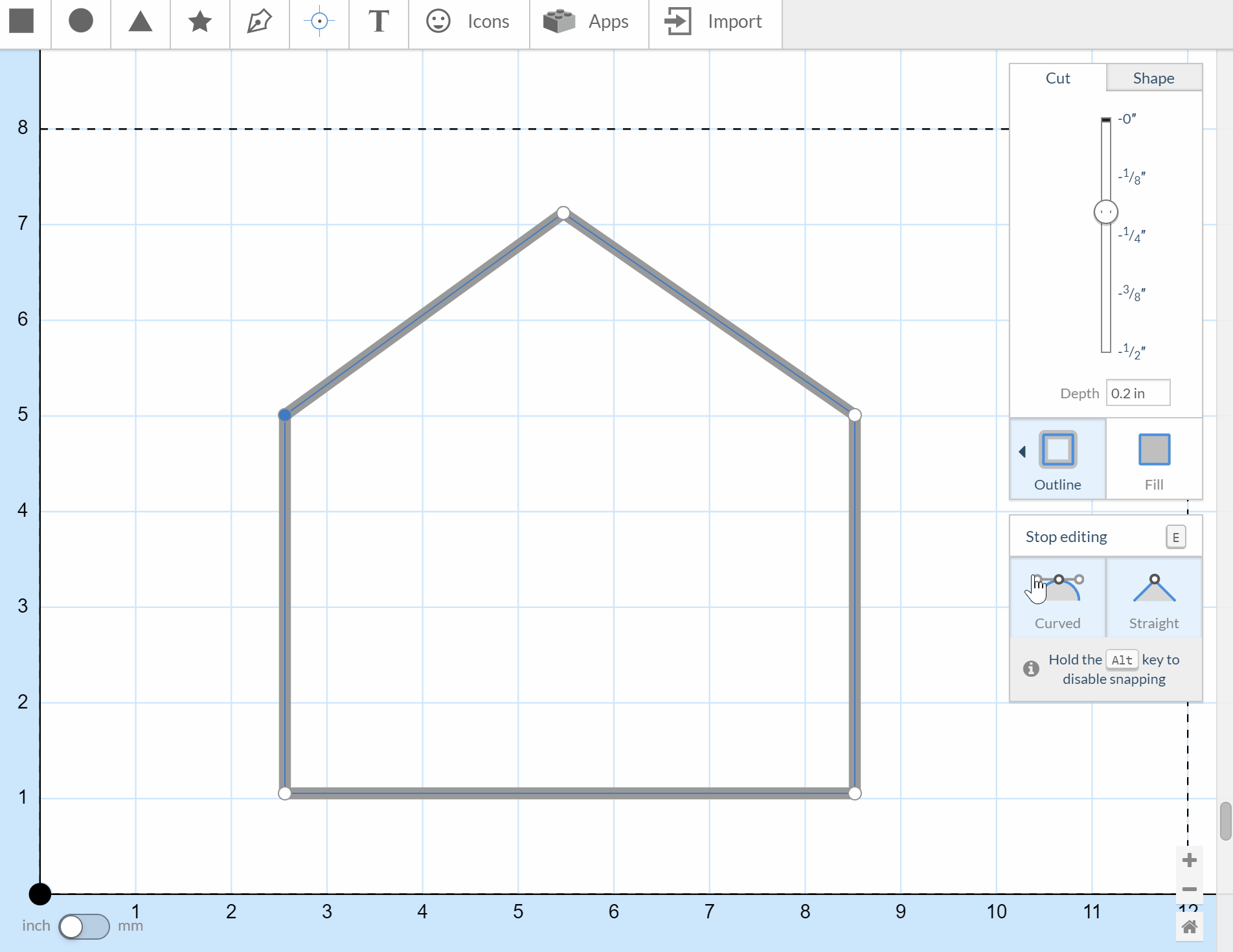This screenshot has width=1233, height=952.
Task: Toggle inch to mm units switch
Action: (x=84, y=926)
